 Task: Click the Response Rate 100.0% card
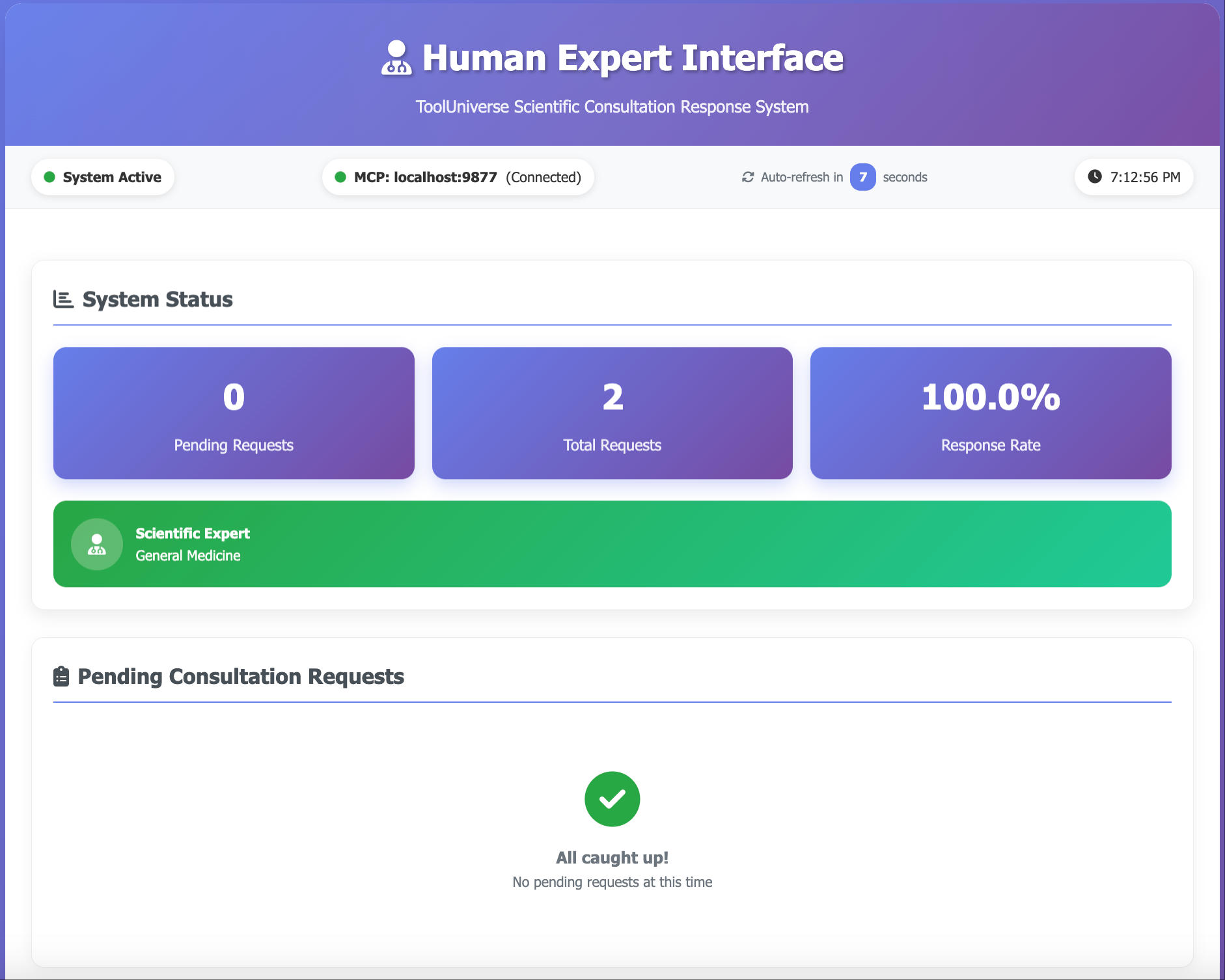[990, 413]
